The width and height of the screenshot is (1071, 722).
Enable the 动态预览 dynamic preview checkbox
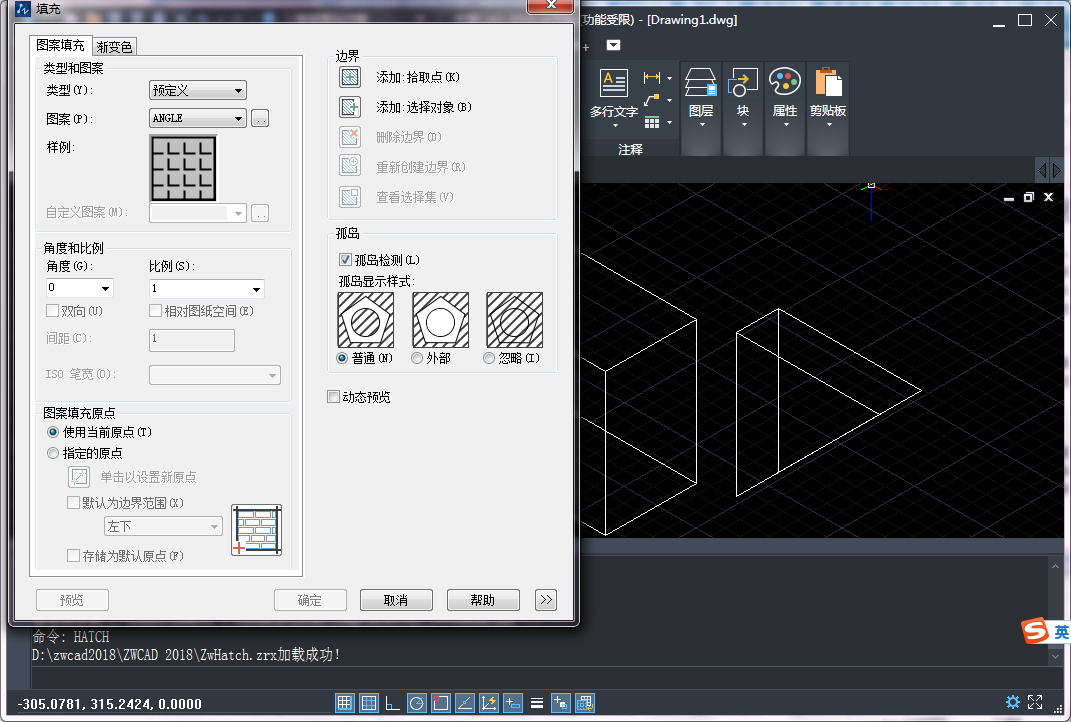(333, 396)
